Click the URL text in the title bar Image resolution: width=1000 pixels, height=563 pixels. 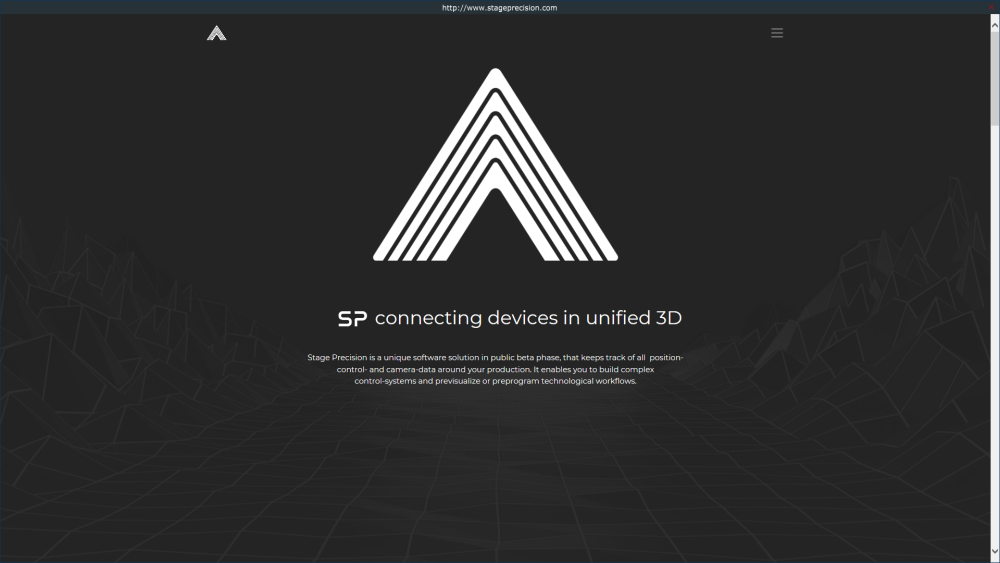tap(499, 8)
